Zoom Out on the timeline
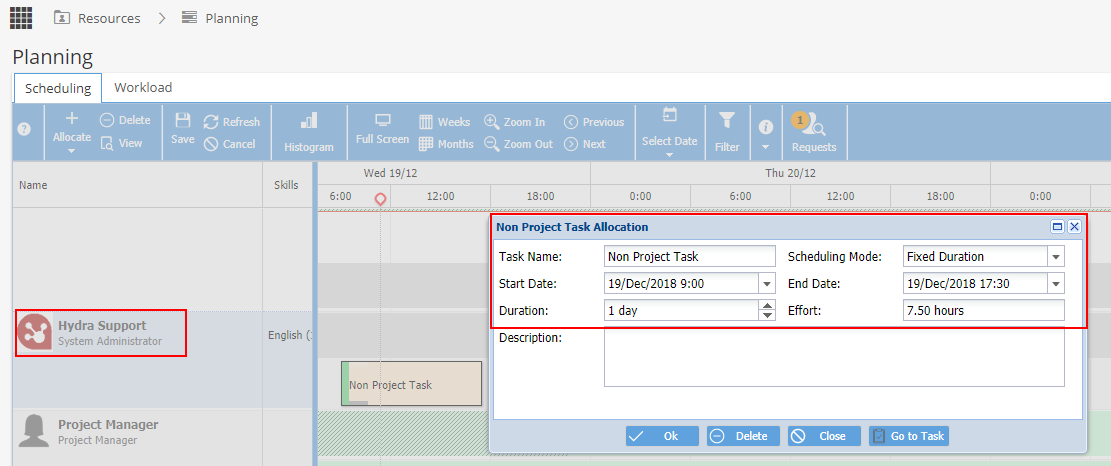This screenshot has width=1111, height=466. [x=518, y=144]
